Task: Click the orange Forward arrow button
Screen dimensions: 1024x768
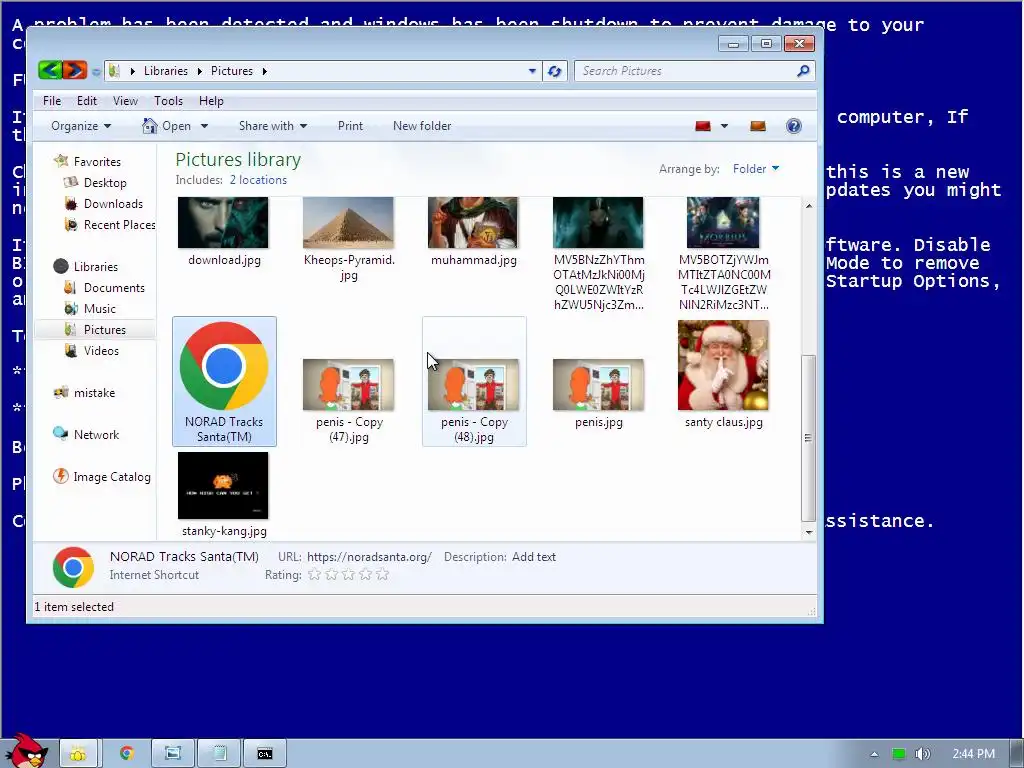Action: pos(74,70)
